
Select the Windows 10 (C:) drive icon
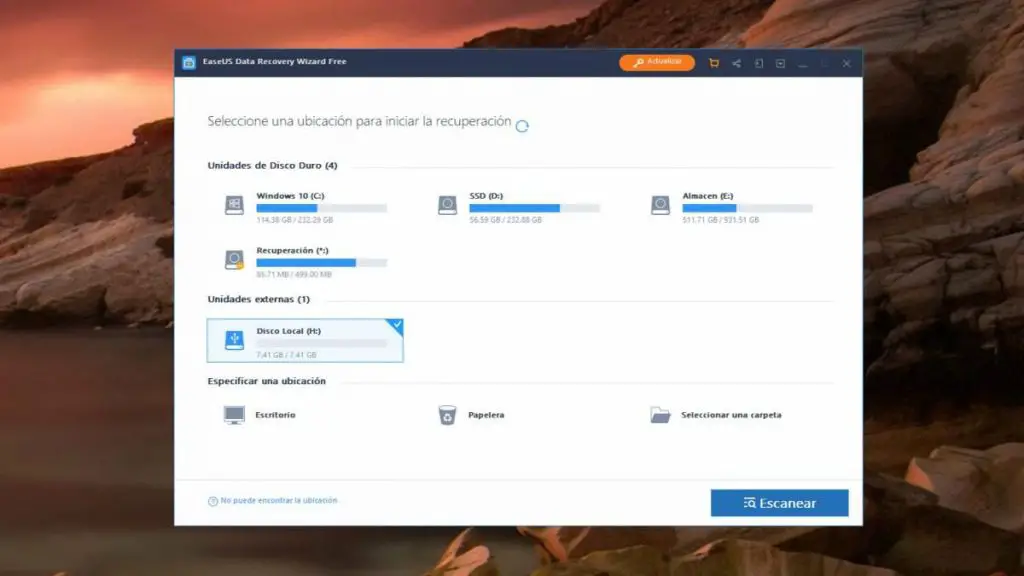[234, 205]
